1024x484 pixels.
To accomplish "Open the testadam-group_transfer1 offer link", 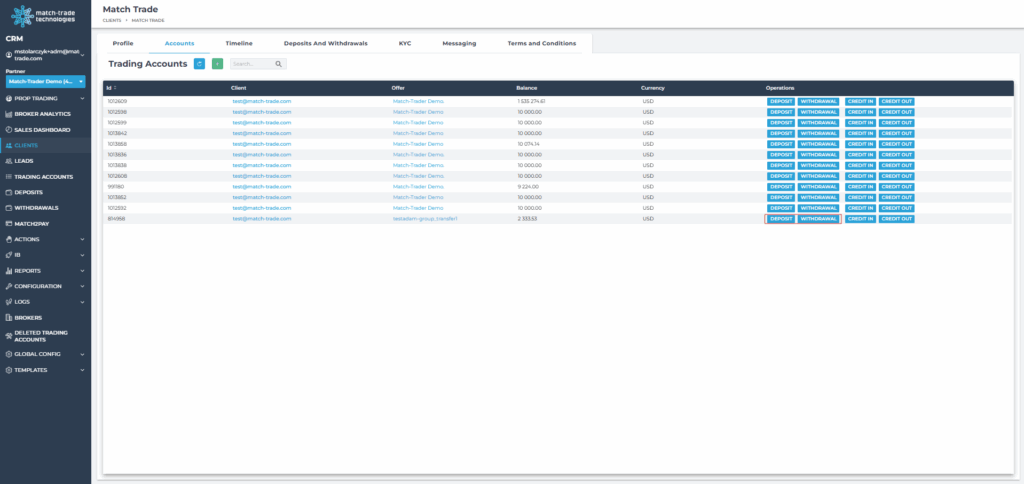I will coord(425,218).
